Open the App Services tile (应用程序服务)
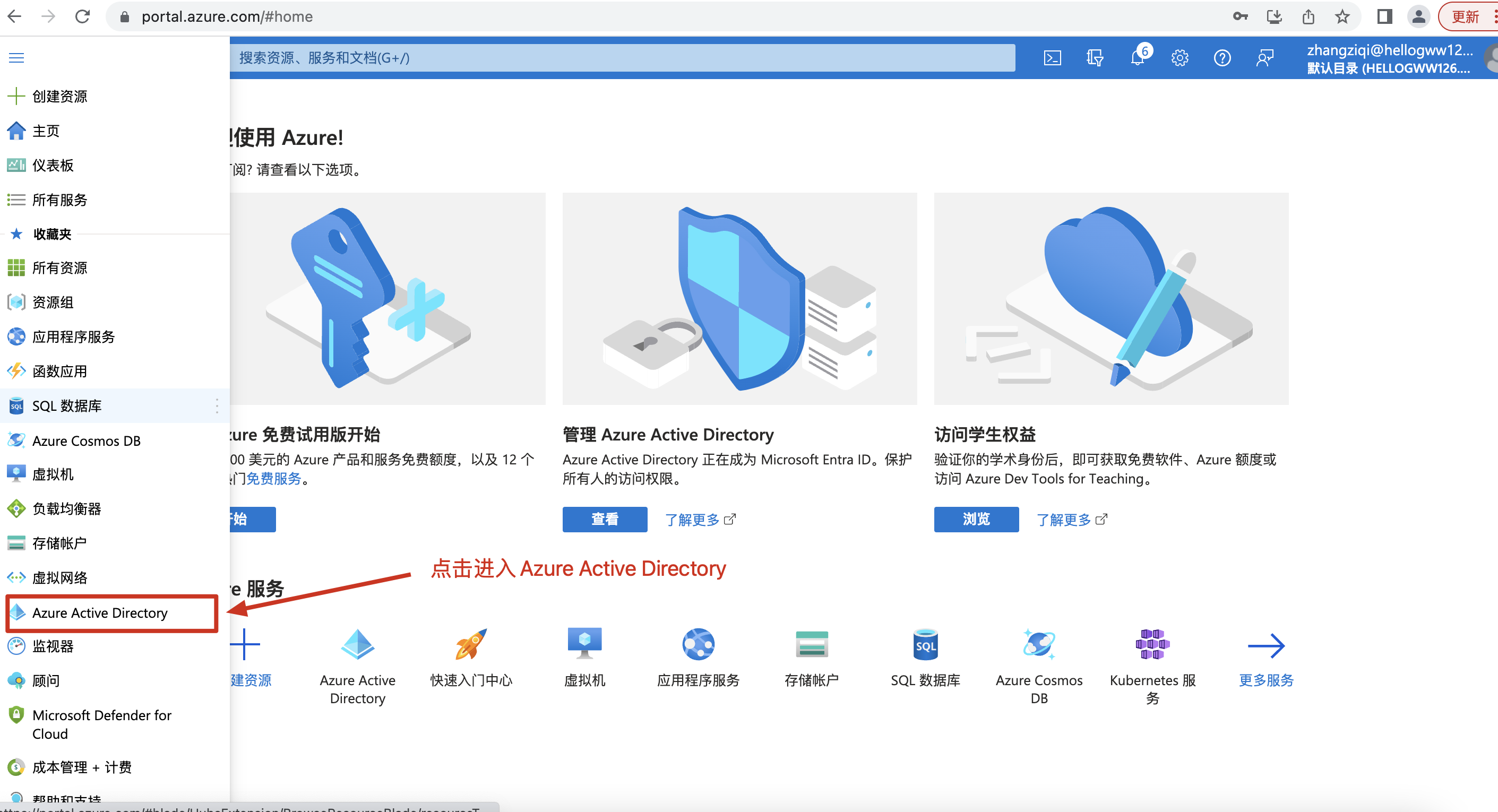1498x812 pixels. tap(698, 658)
